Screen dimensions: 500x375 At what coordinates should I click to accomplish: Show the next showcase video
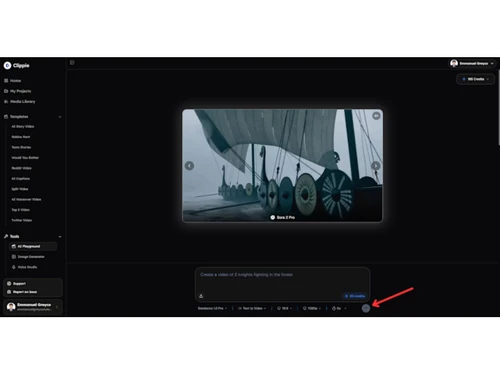point(376,166)
